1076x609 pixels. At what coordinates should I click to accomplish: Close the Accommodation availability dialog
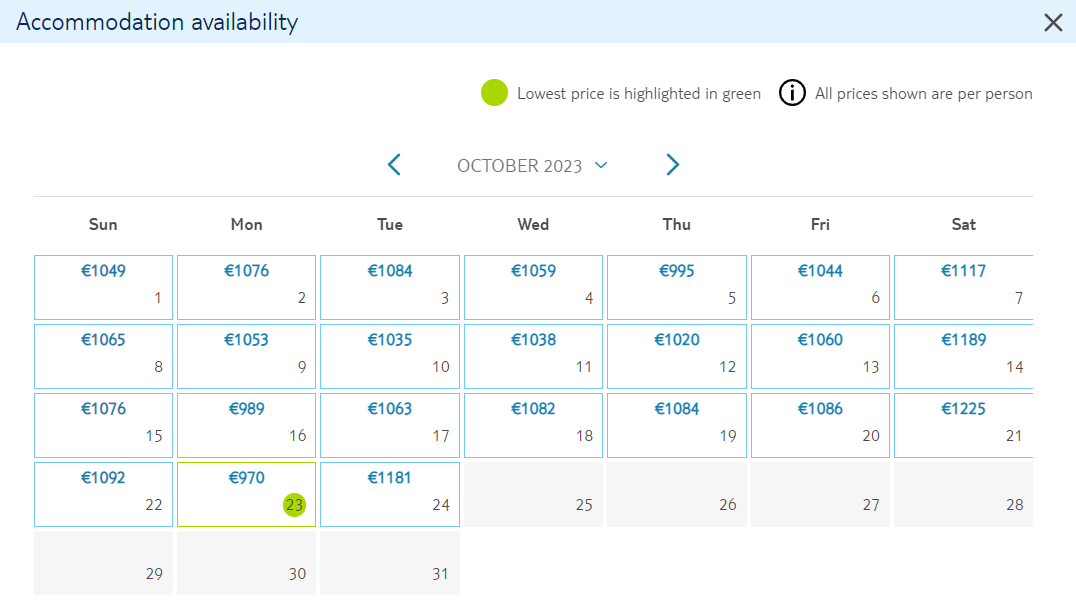(1053, 22)
